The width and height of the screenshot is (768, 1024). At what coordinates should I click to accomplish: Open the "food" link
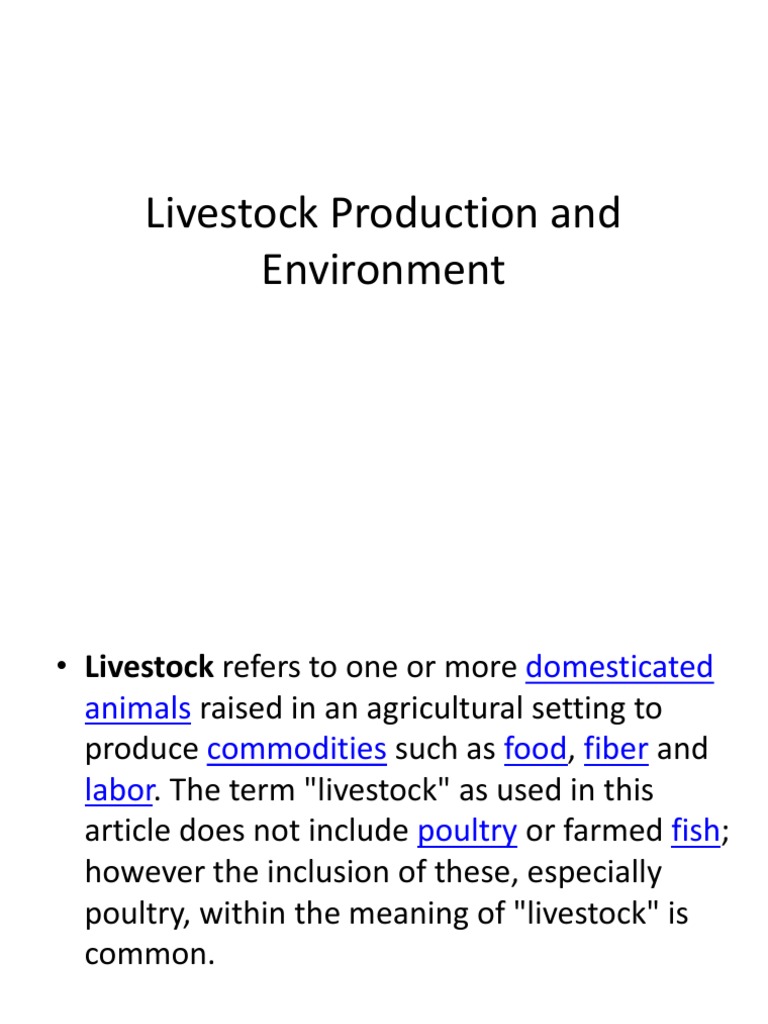[535, 749]
